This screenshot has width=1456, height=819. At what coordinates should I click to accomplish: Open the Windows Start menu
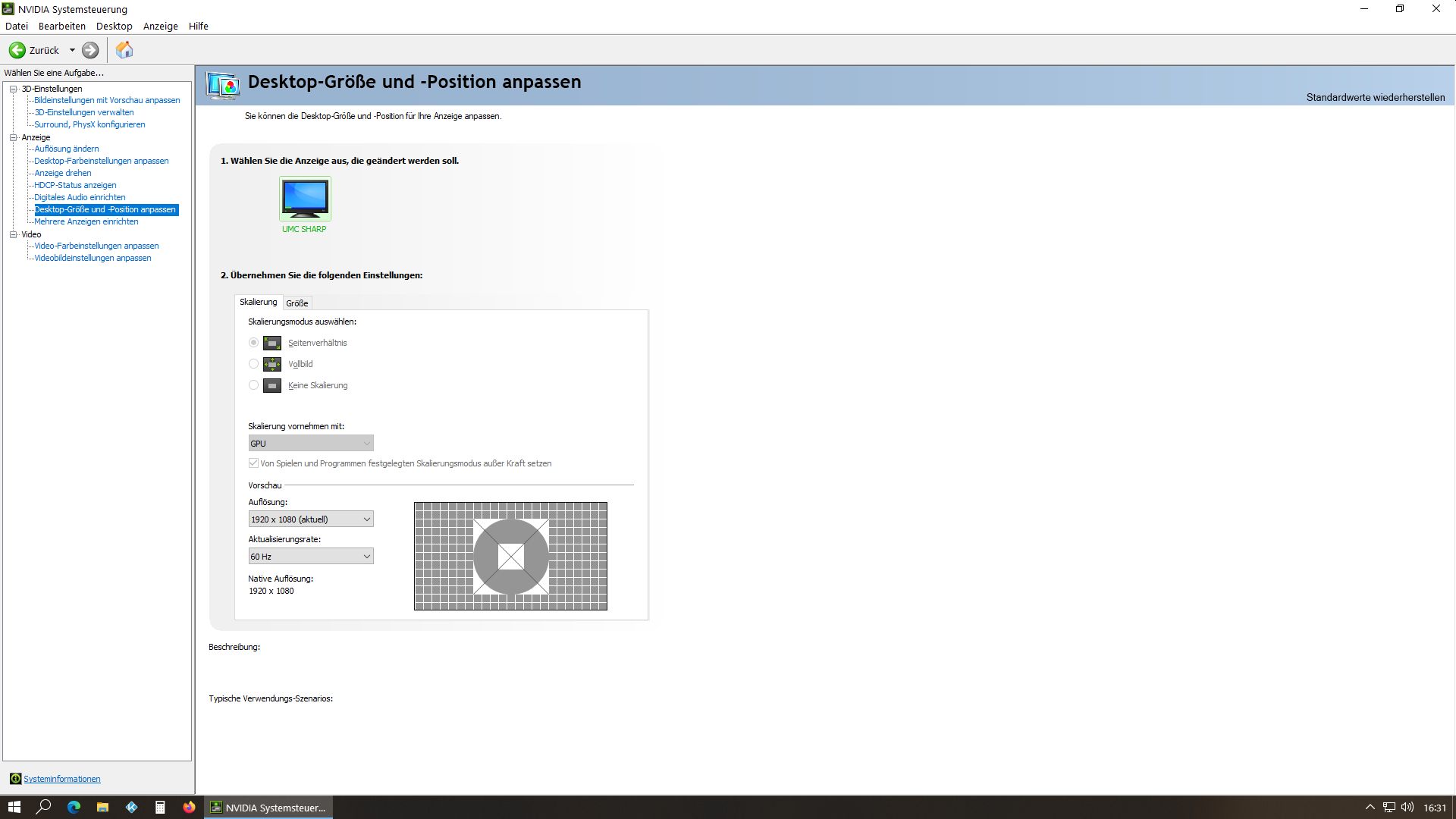[x=14, y=807]
